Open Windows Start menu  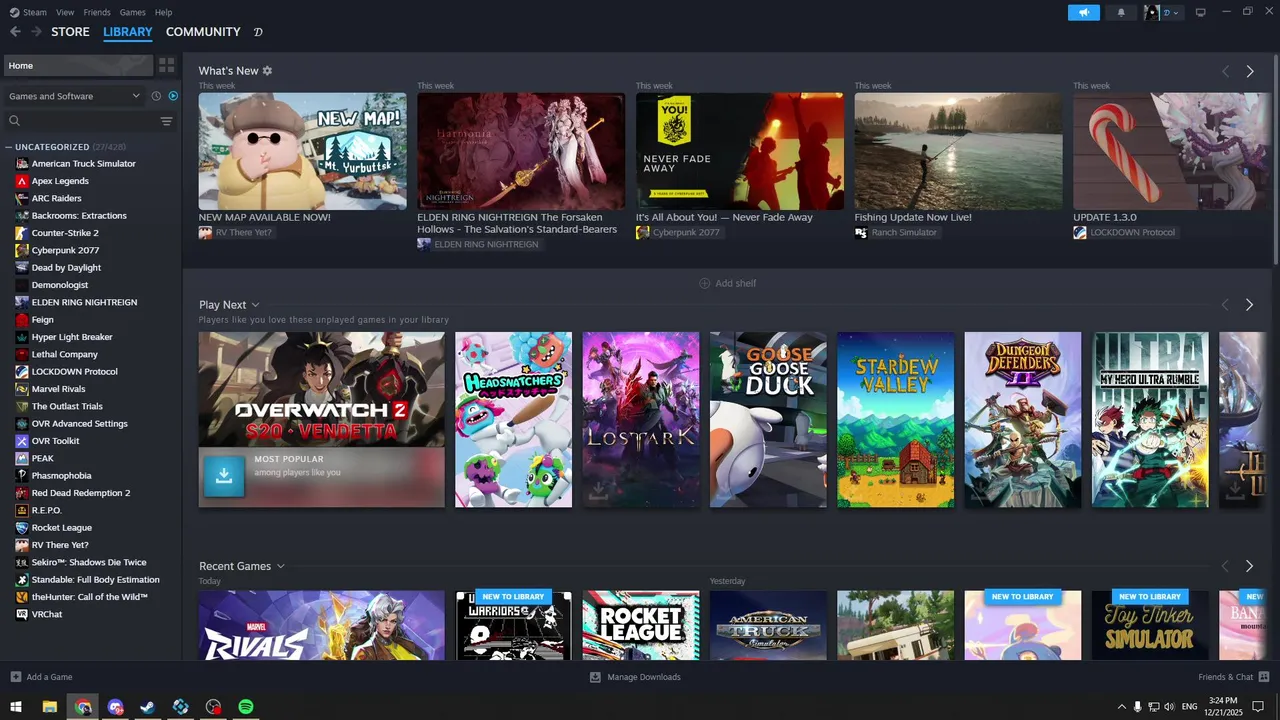point(16,707)
